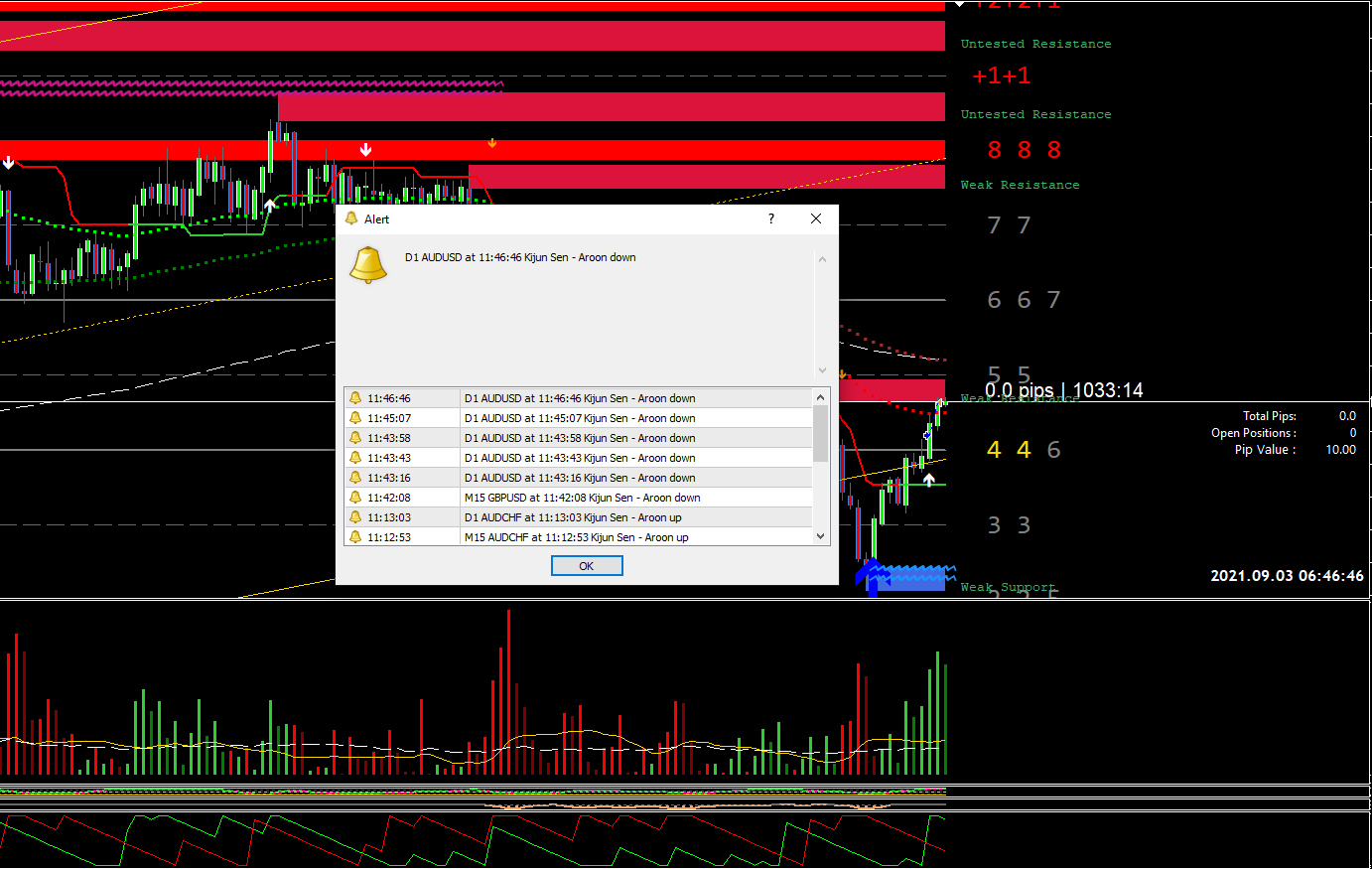The image size is (1372, 869).
Task: Click bell icon in the 11:43:58 row
Action: point(355,438)
